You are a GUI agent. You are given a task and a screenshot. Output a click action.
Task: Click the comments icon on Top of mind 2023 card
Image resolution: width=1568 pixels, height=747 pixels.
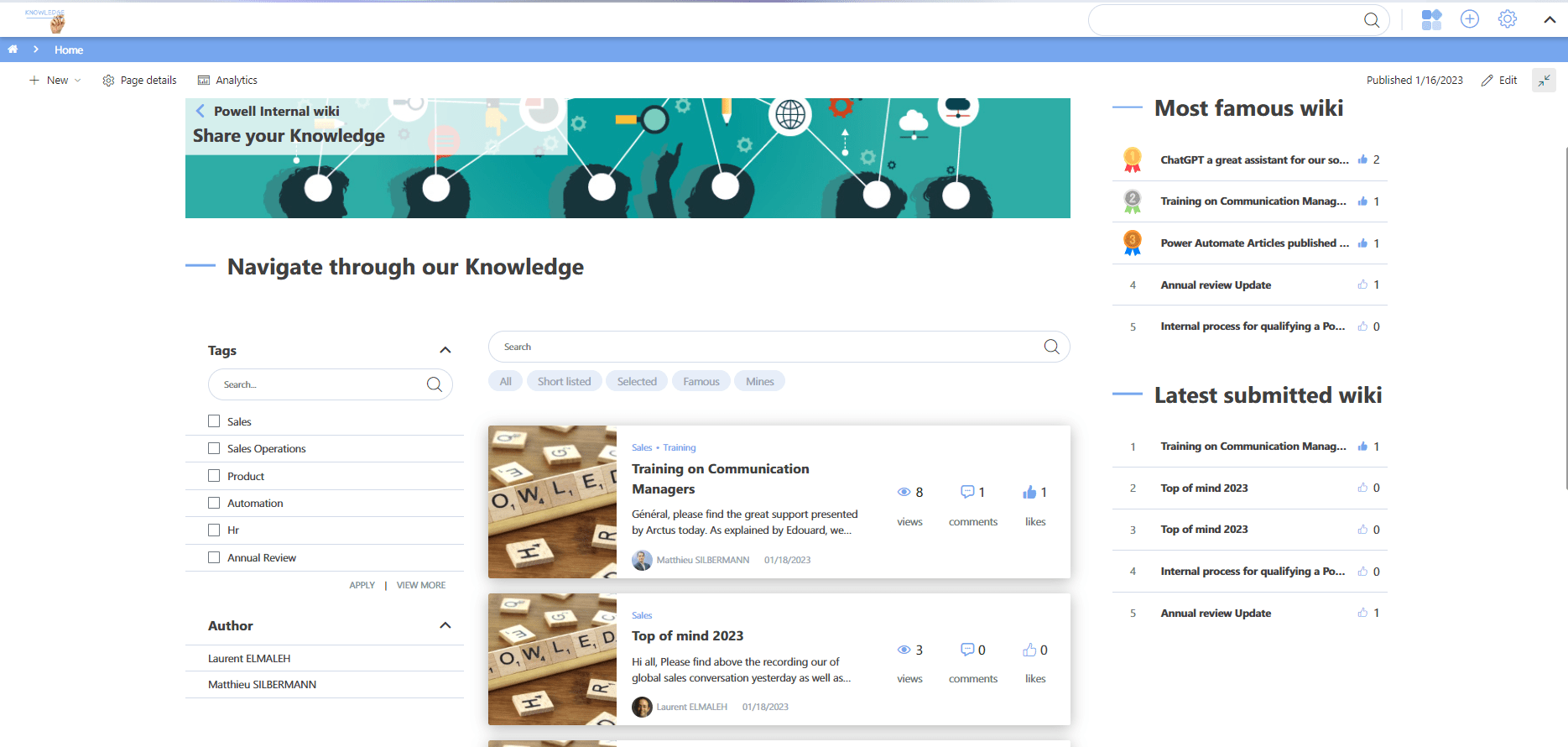pos(967,650)
